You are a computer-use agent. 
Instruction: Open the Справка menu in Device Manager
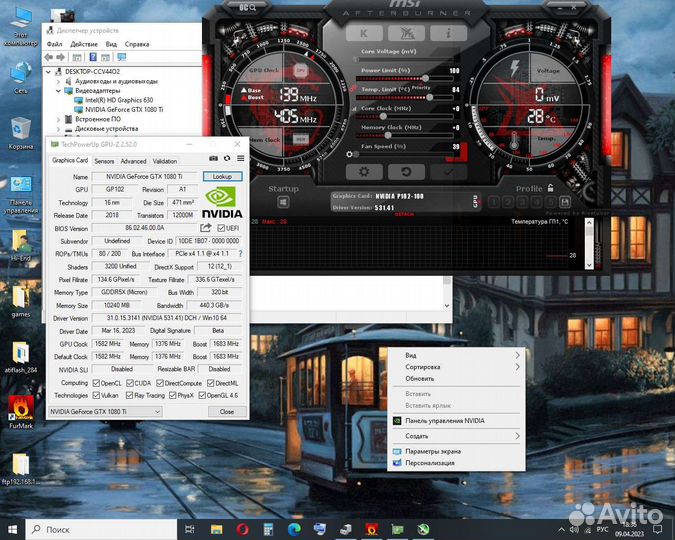pos(137,44)
